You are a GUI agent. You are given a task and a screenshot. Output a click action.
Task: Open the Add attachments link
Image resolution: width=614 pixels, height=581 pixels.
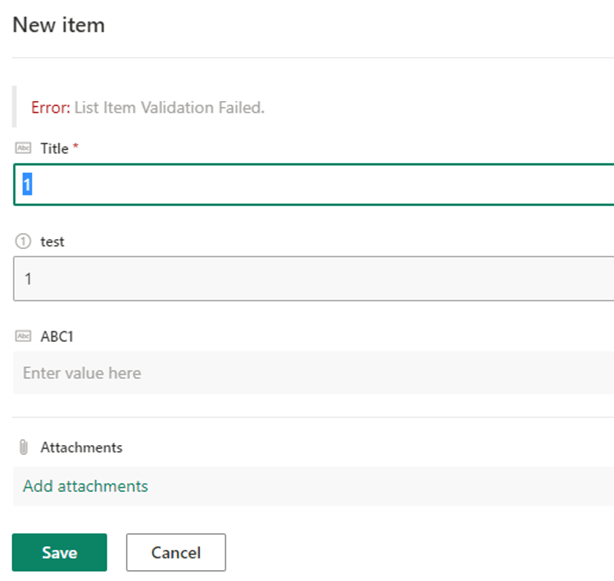click(x=86, y=486)
